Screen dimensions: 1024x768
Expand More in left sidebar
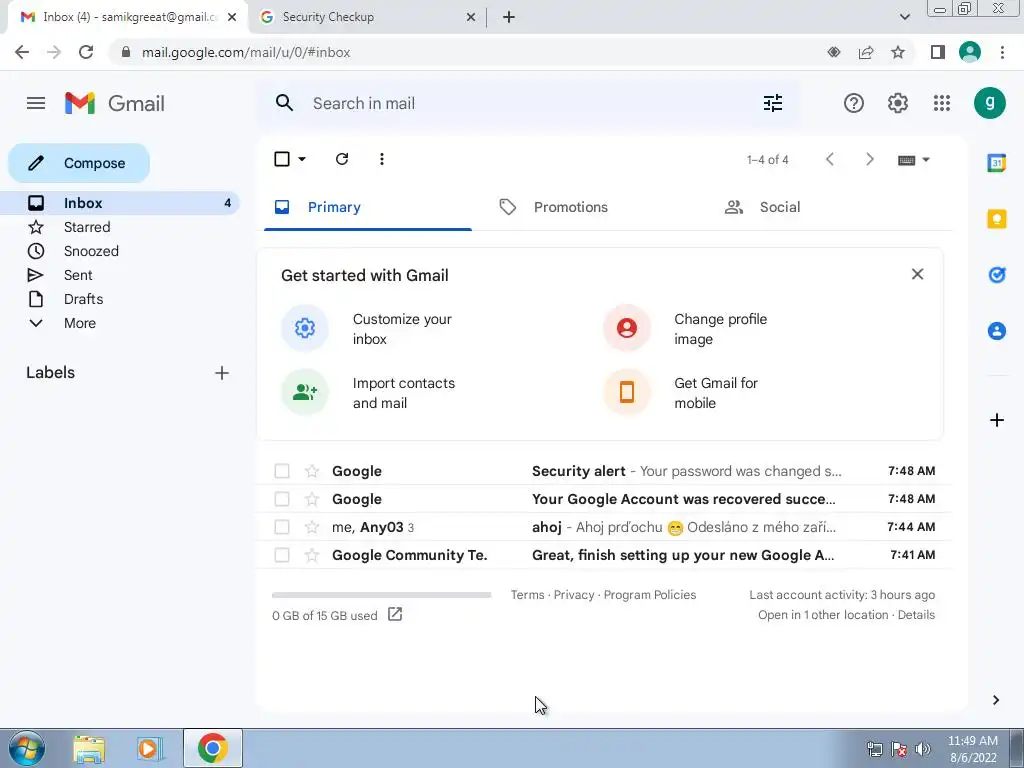point(80,323)
